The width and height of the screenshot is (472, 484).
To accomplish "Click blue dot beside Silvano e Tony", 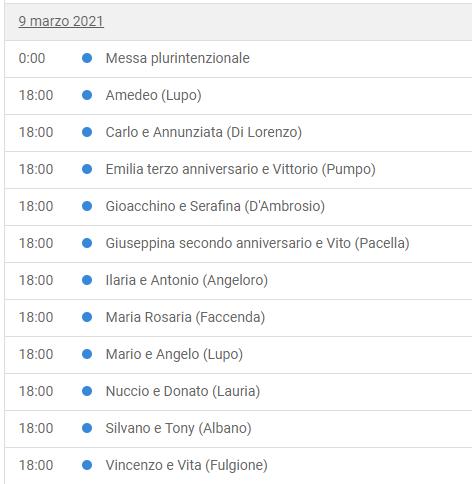I will pyautogui.click(x=87, y=428).
